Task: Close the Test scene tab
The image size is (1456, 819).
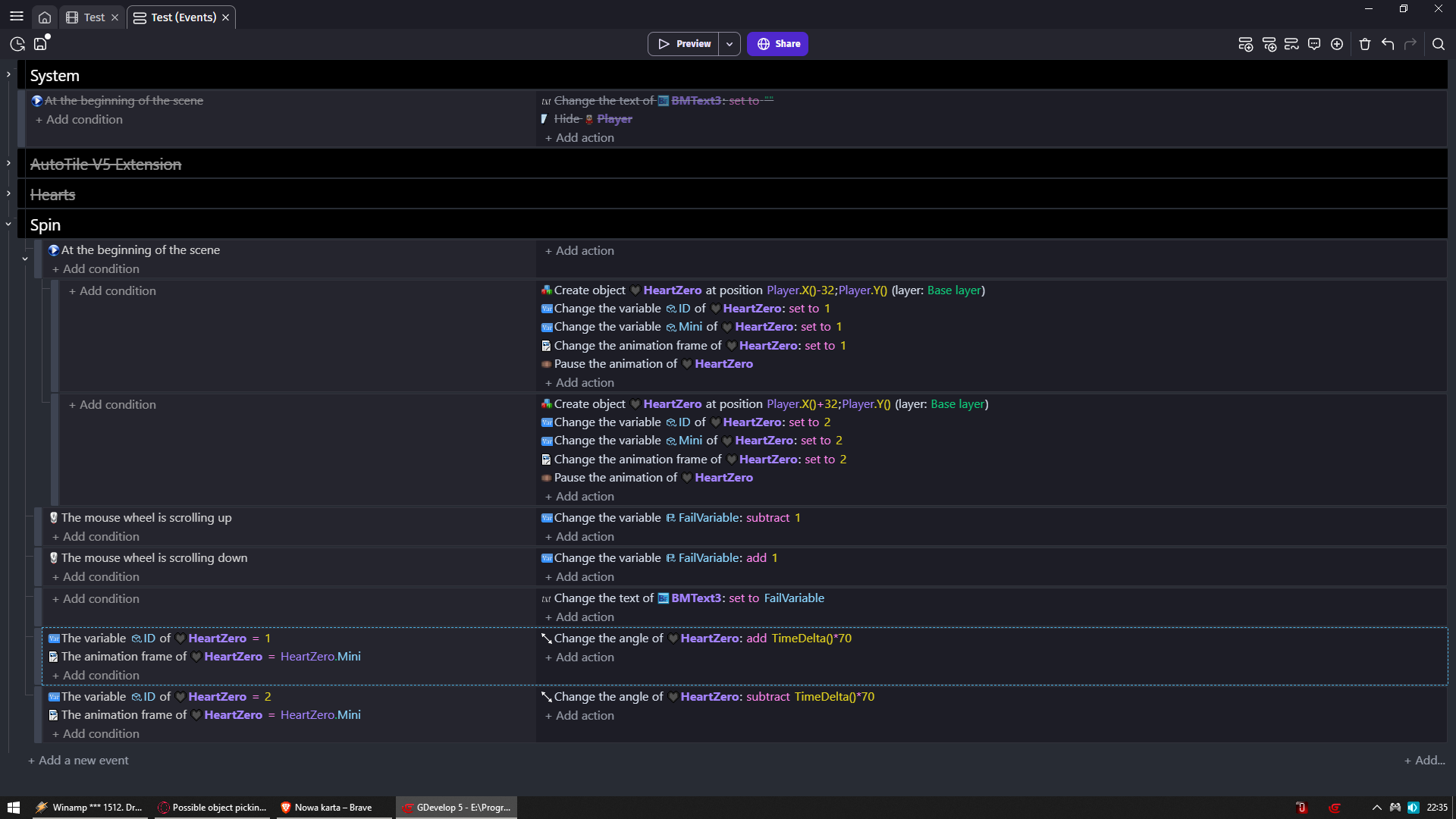Action: (x=115, y=17)
